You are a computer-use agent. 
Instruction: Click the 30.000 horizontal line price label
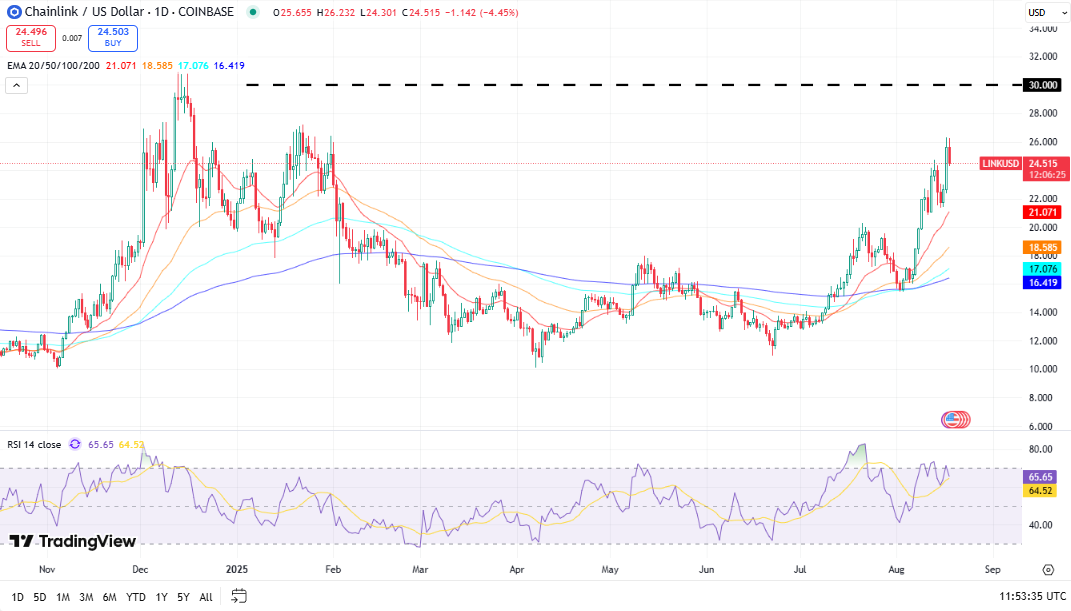[x=1042, y=85]
